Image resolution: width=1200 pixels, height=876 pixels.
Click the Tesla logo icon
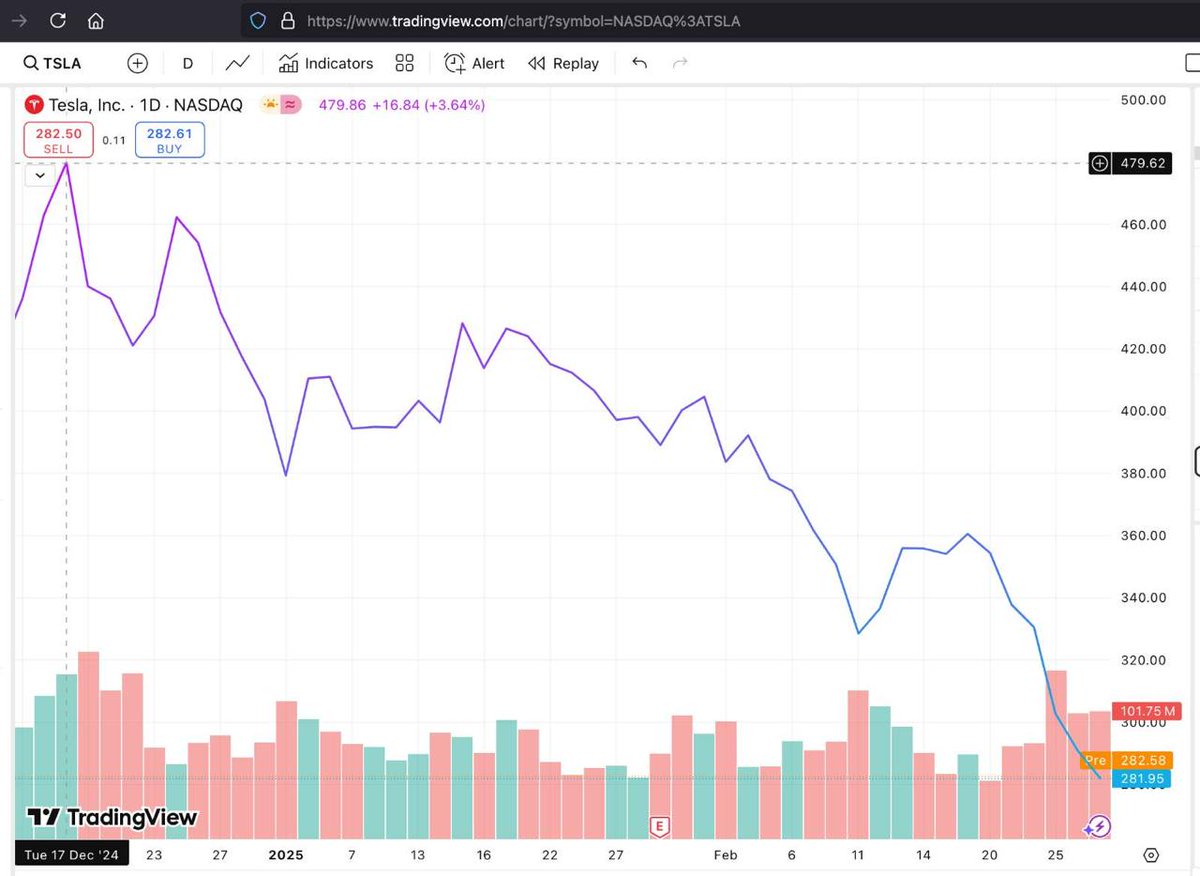(35, 104)
